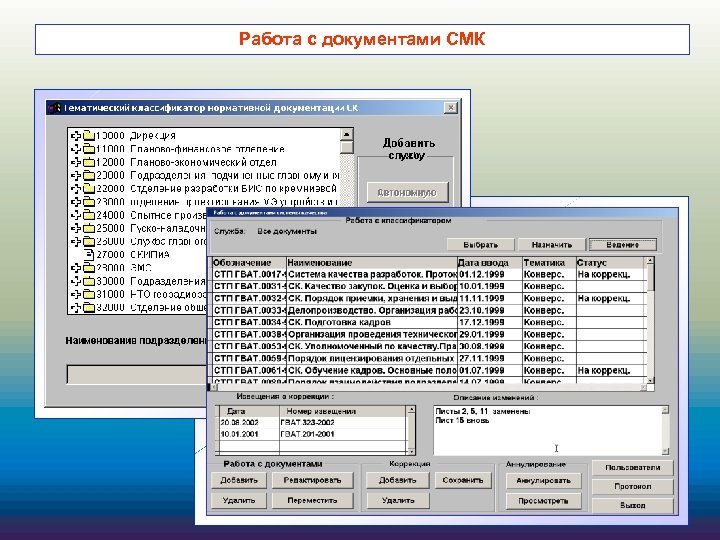Expand the 31000 НТО node
The height and width of the screenshot is (540, 720).
tap(76, 294)
